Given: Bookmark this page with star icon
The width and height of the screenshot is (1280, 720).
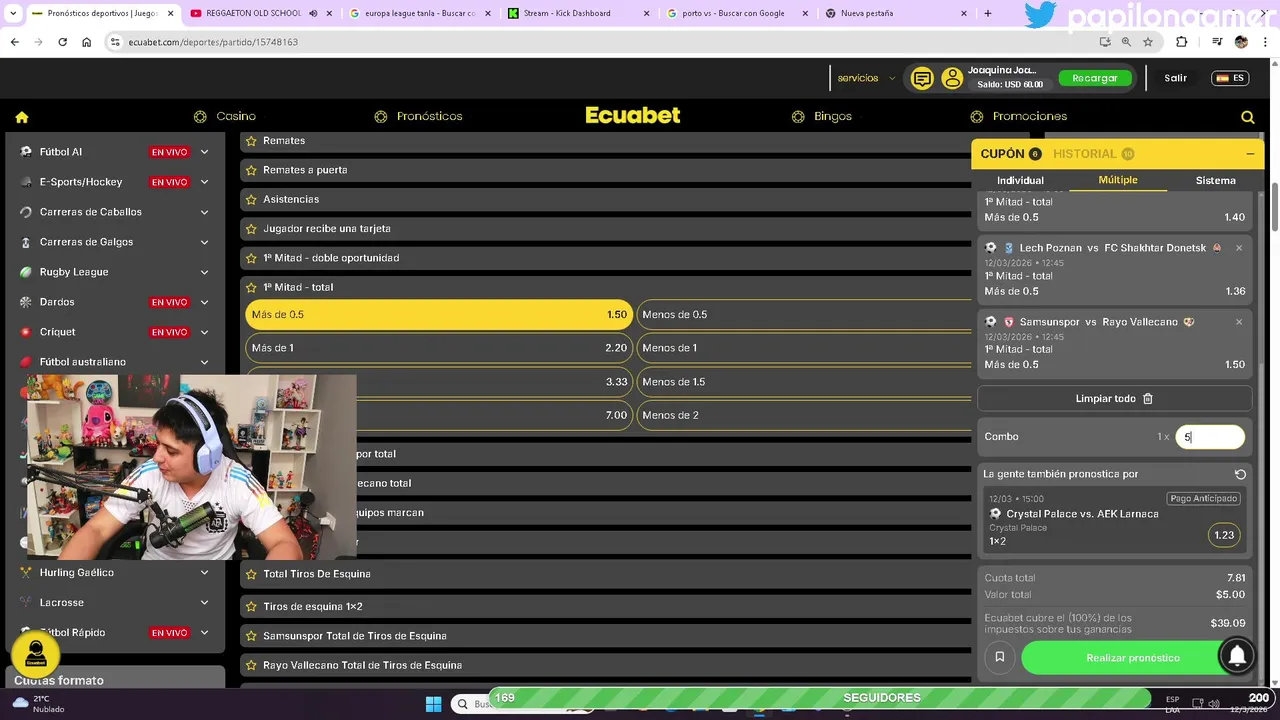Looking at the screenshot, I should (x=1148, y=42).
